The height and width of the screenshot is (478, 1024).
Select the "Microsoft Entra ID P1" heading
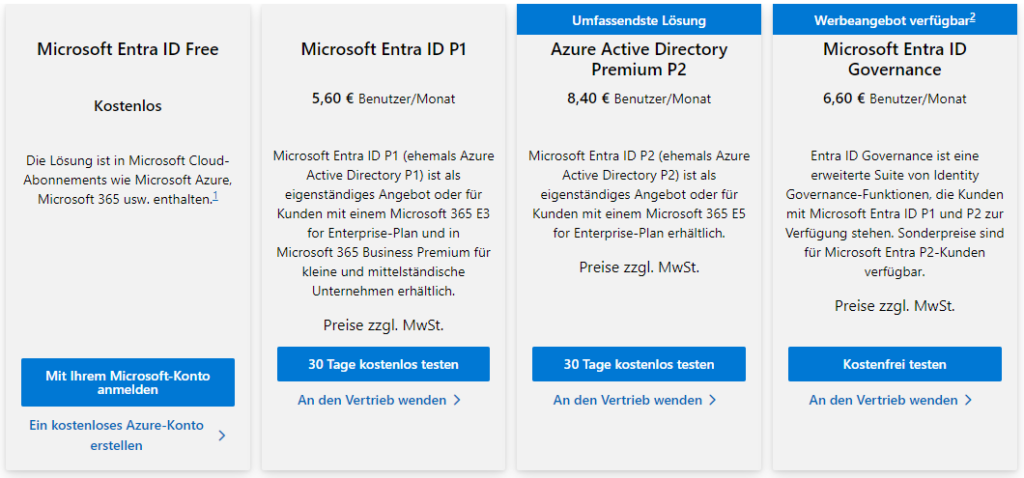pos(383,49)
